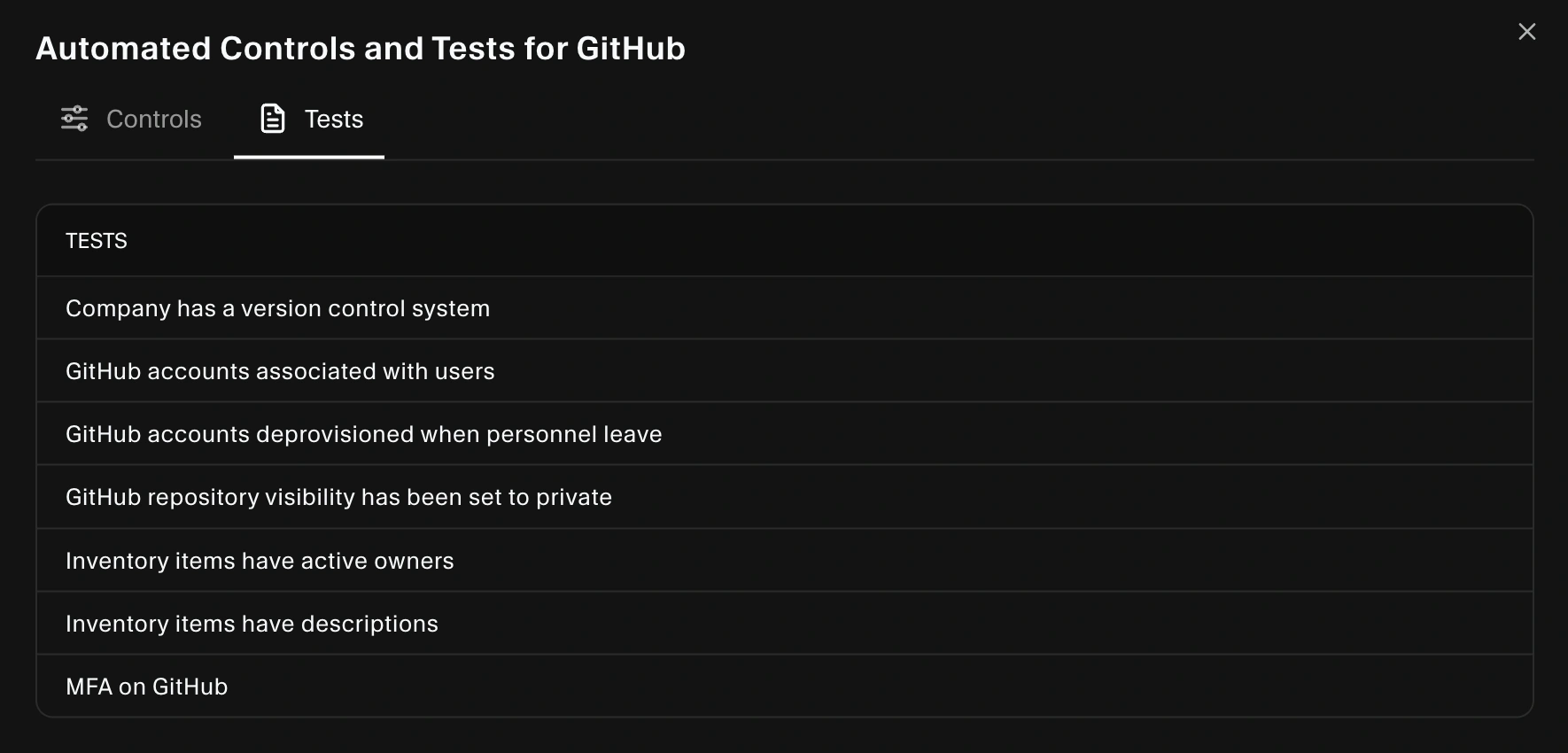Select 'GitHub accounts associated with users' test
Image resolution: width=1568 pixels, height=753 pixels.
tap(280, 371)
